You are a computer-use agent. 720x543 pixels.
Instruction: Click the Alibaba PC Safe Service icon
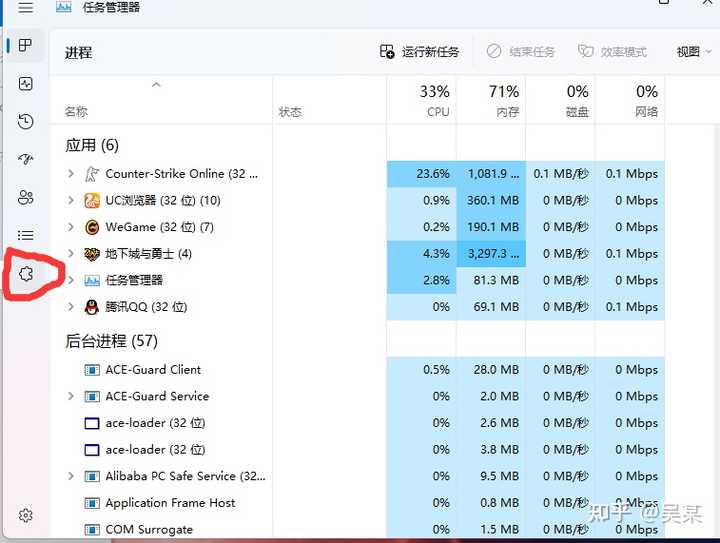(x=92, y=476)
